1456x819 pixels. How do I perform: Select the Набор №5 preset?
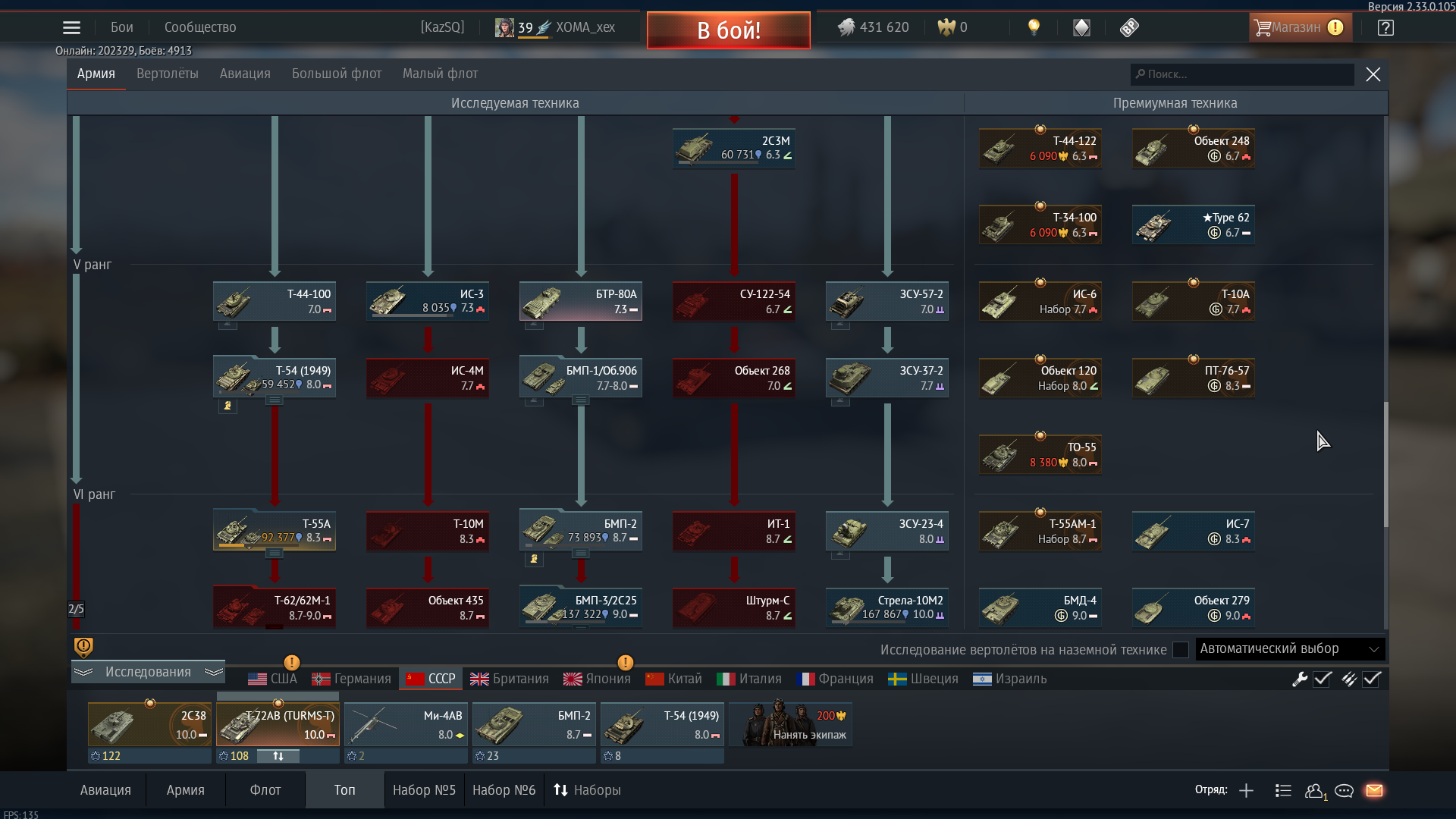[424, 790]
